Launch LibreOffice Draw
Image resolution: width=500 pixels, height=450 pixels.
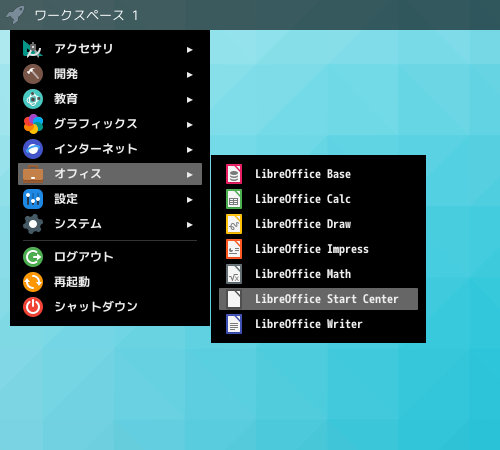pos(318,224)
